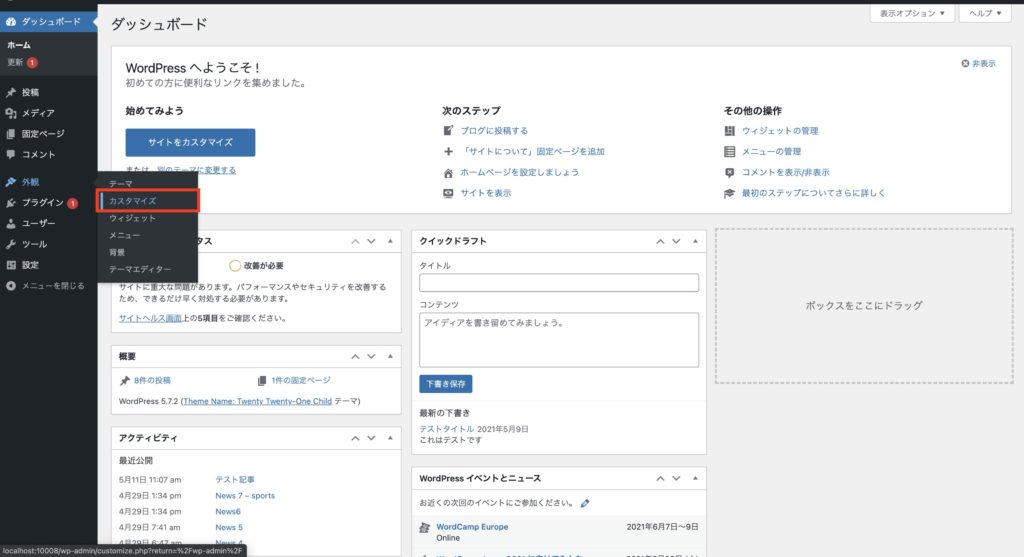This screenshot has width=1024, height=557.
Task: Move 概要 box down
Action: 371,357
